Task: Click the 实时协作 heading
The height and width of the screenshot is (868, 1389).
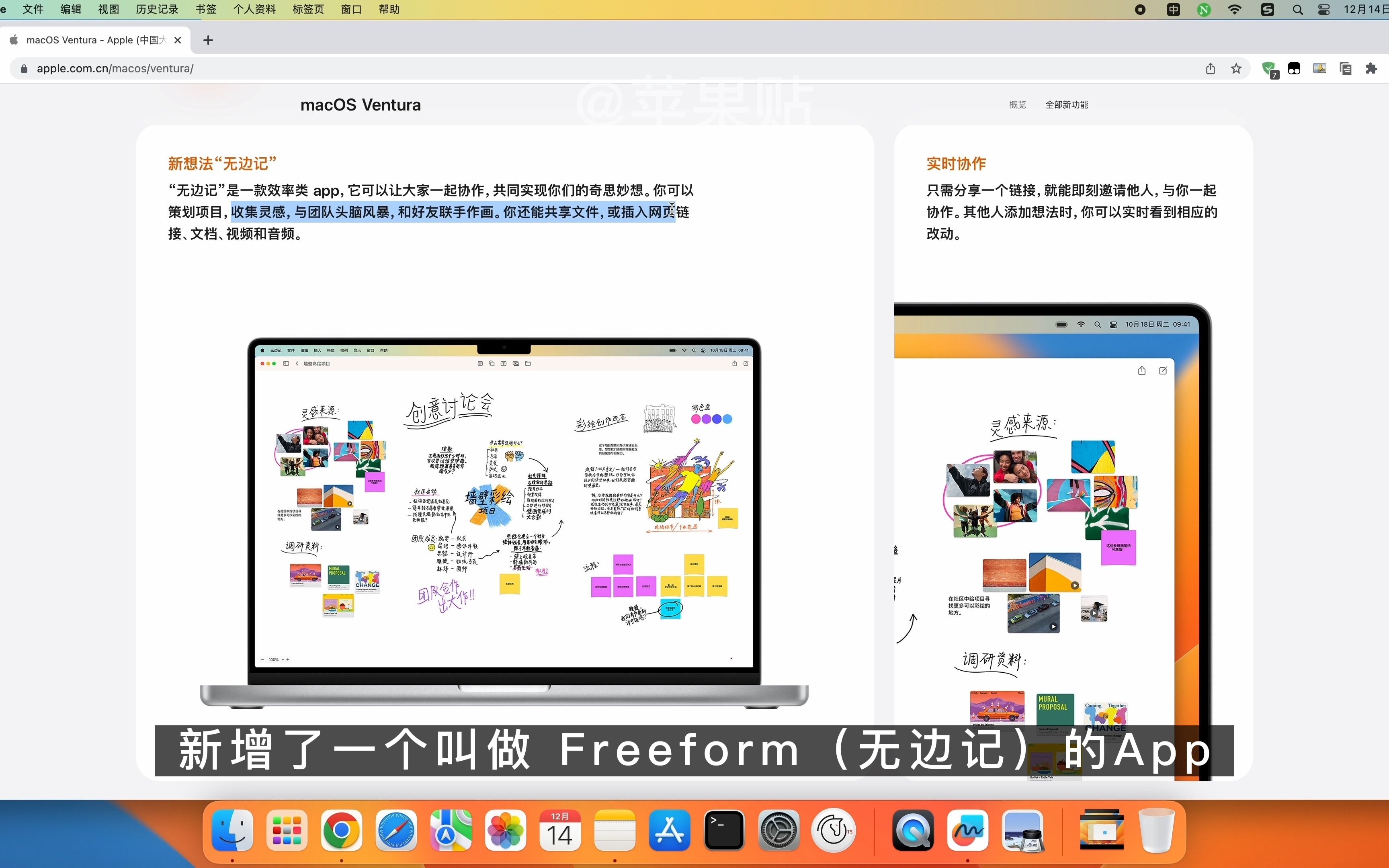Action: coord(956,164)
